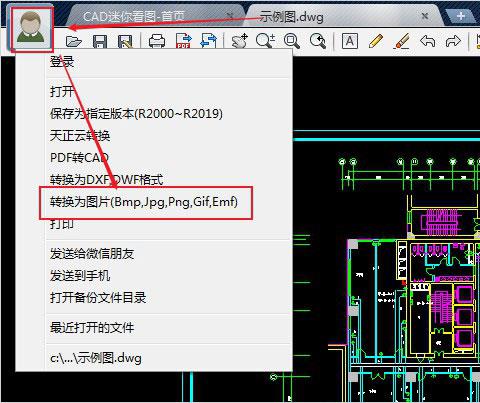Select the eraser brush tool

pos(402,41)
